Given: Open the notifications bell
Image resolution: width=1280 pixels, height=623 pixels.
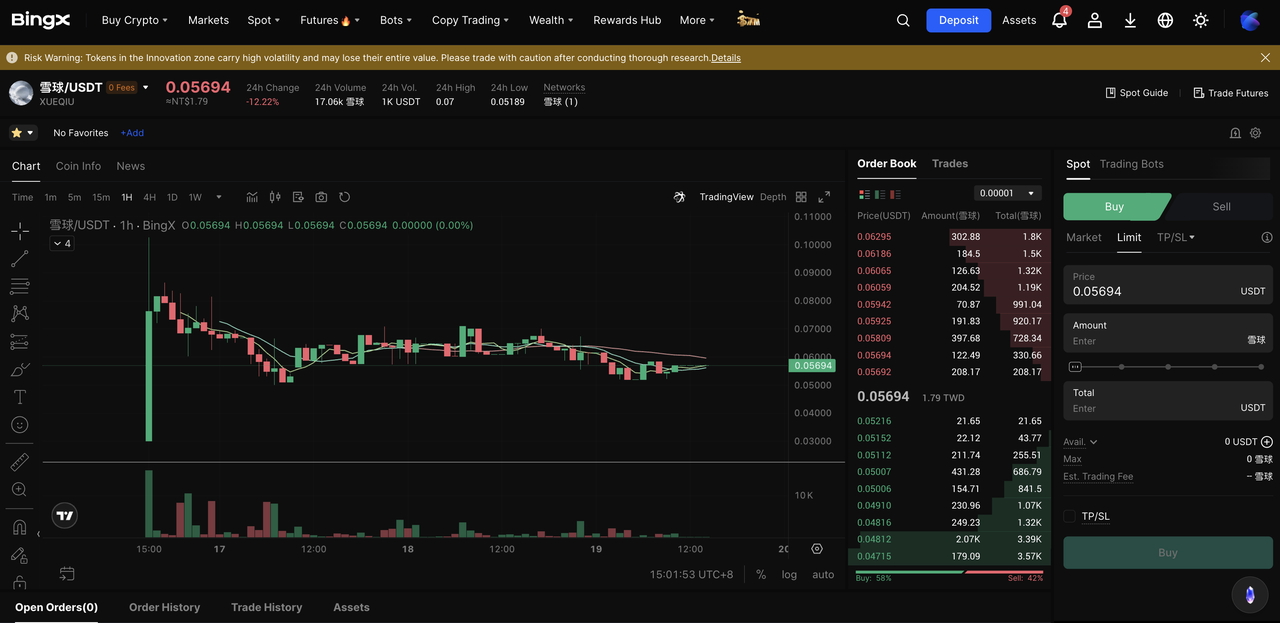Looking at the screenshot, I should [x=1059, y=20].
